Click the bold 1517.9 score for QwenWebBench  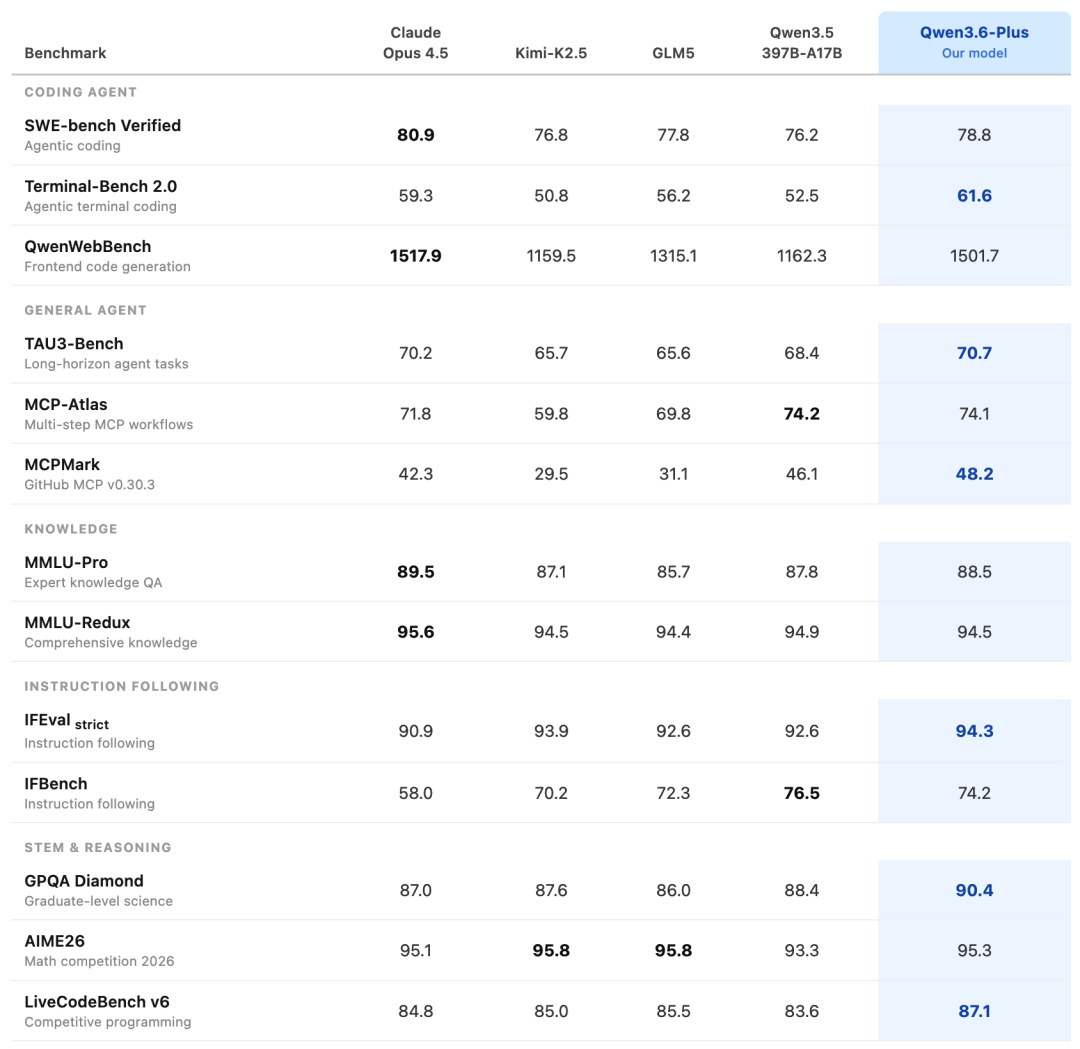pyautogui.click(x=415, y=256)
